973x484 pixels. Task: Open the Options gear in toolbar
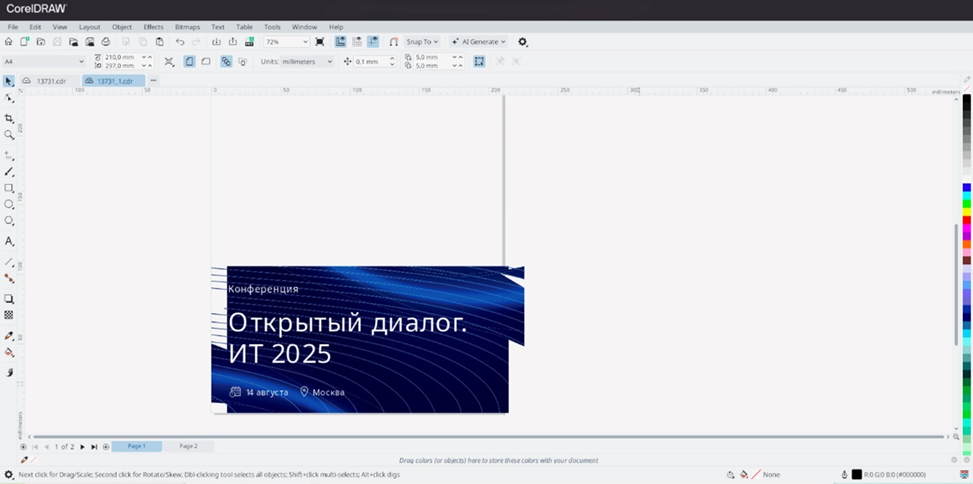click(x=522, y=42)
